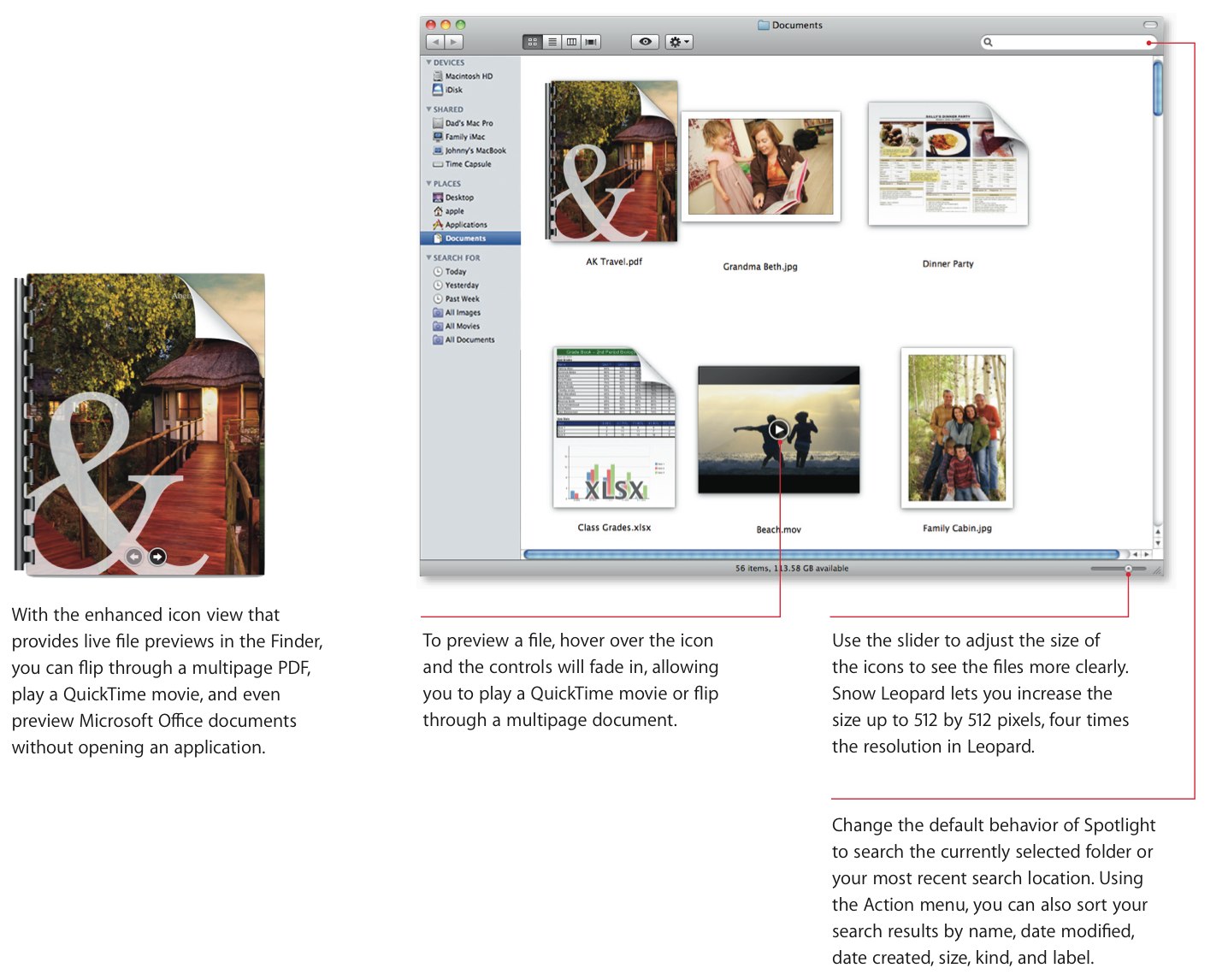
Task: Switch to list view mode
Action: click(552, 42)
